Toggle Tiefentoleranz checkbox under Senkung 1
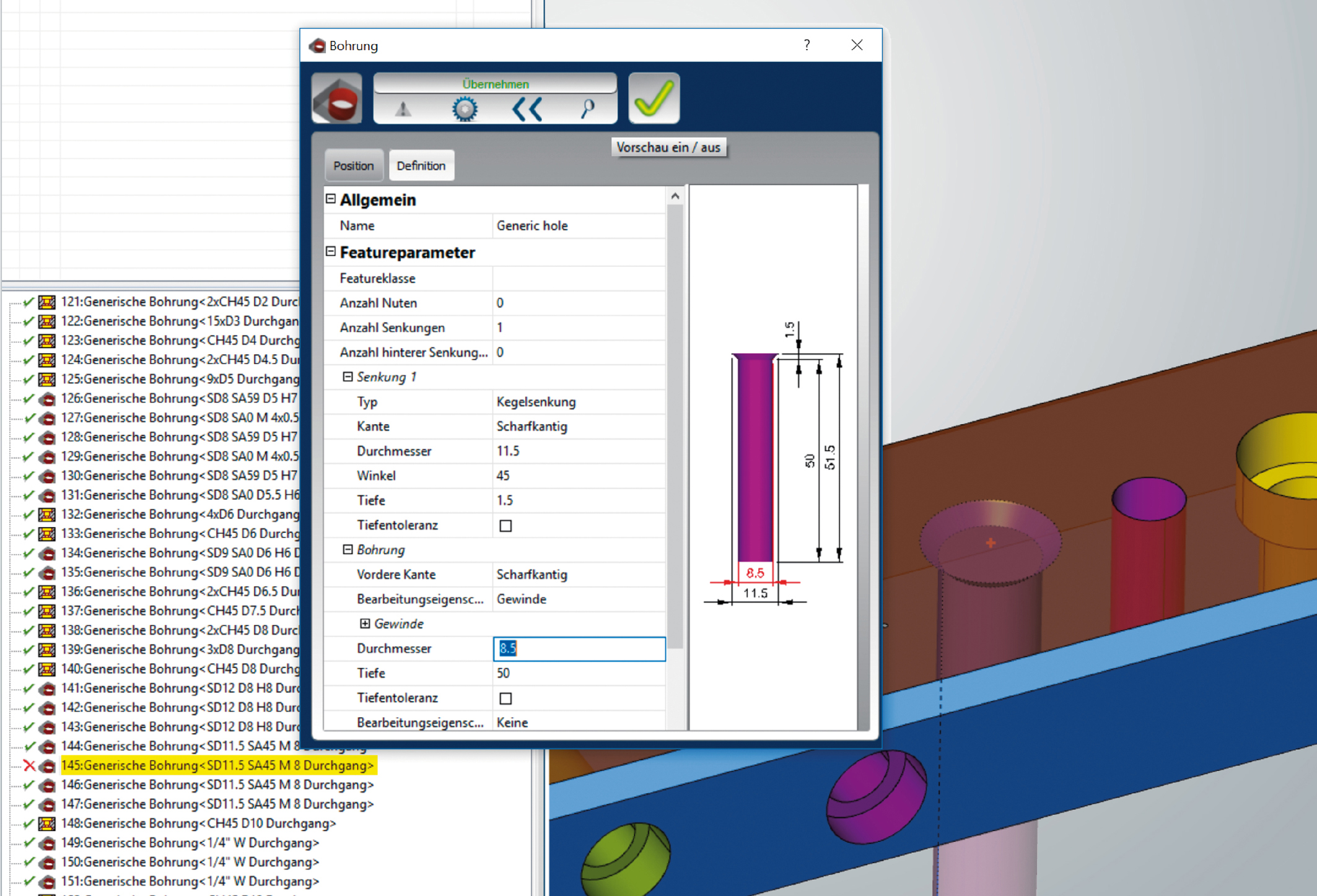The width and height of the screenshot is (1317, 896). click(505, 526)
